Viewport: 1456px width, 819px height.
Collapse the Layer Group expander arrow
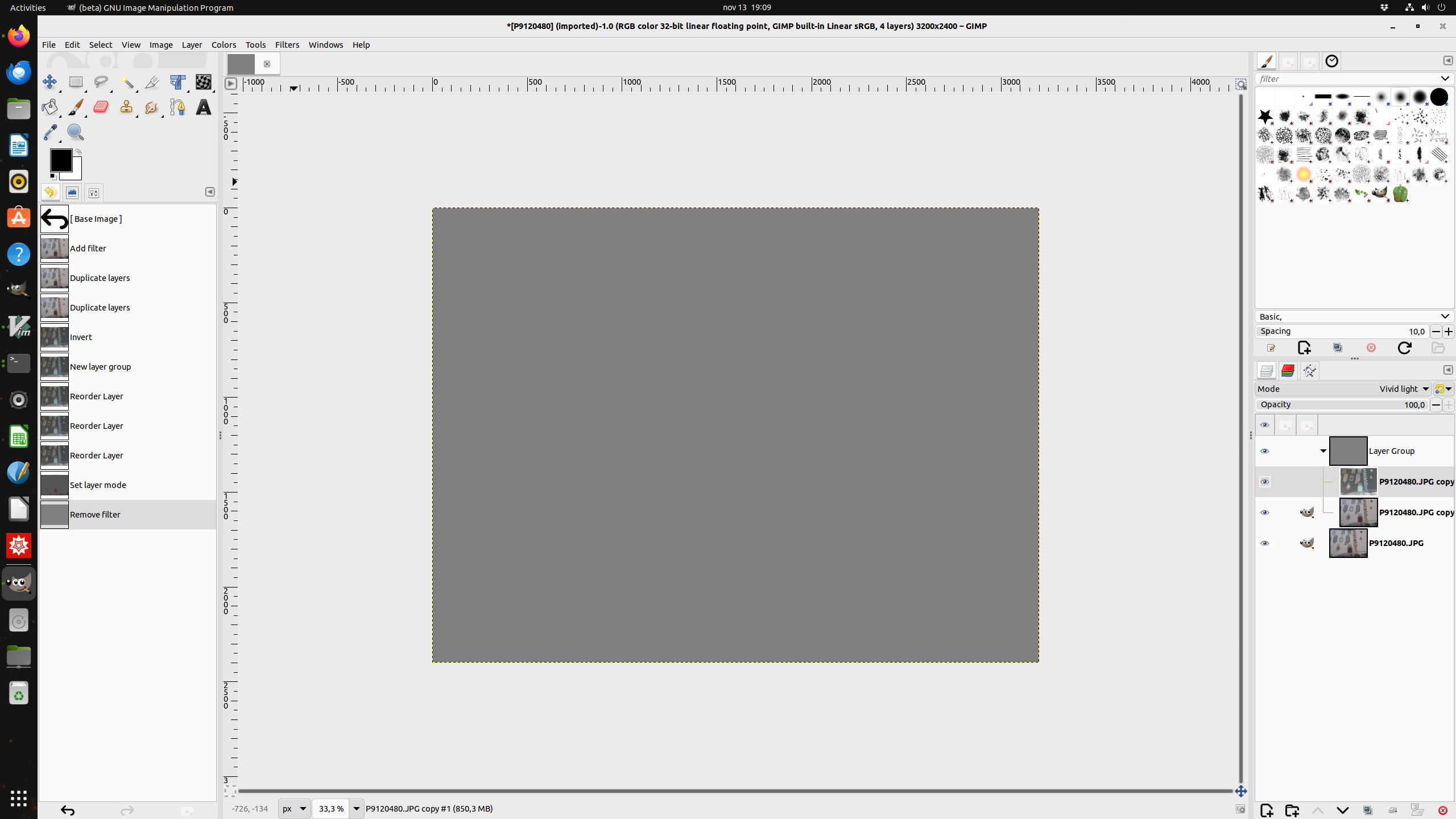point(1323,451)
